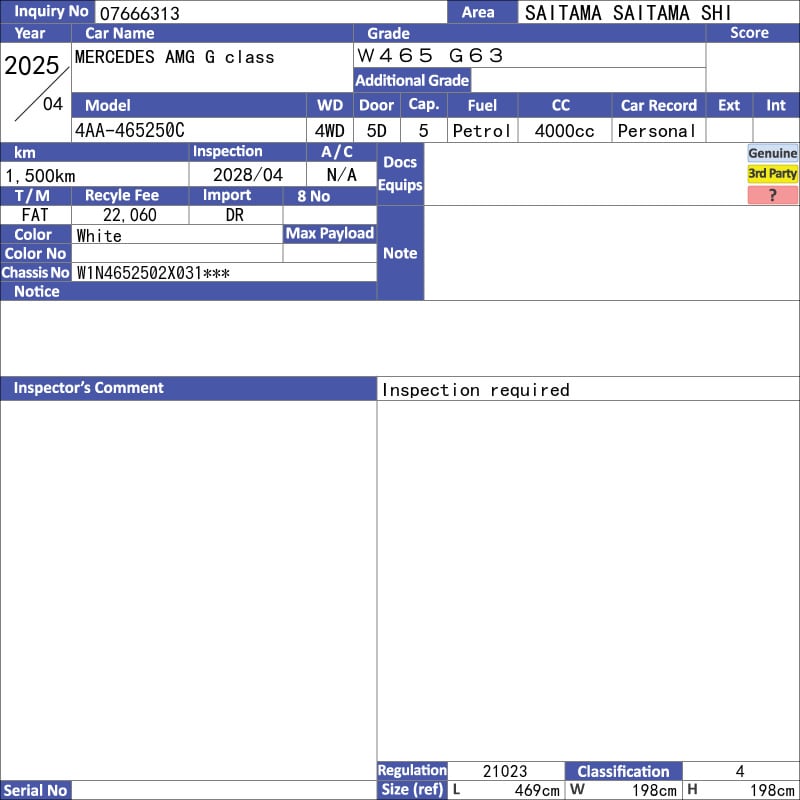This screenshot has width=800, height=800.
Task: Click the mileage value 1,500km
Action: click(x=41, y=175)
